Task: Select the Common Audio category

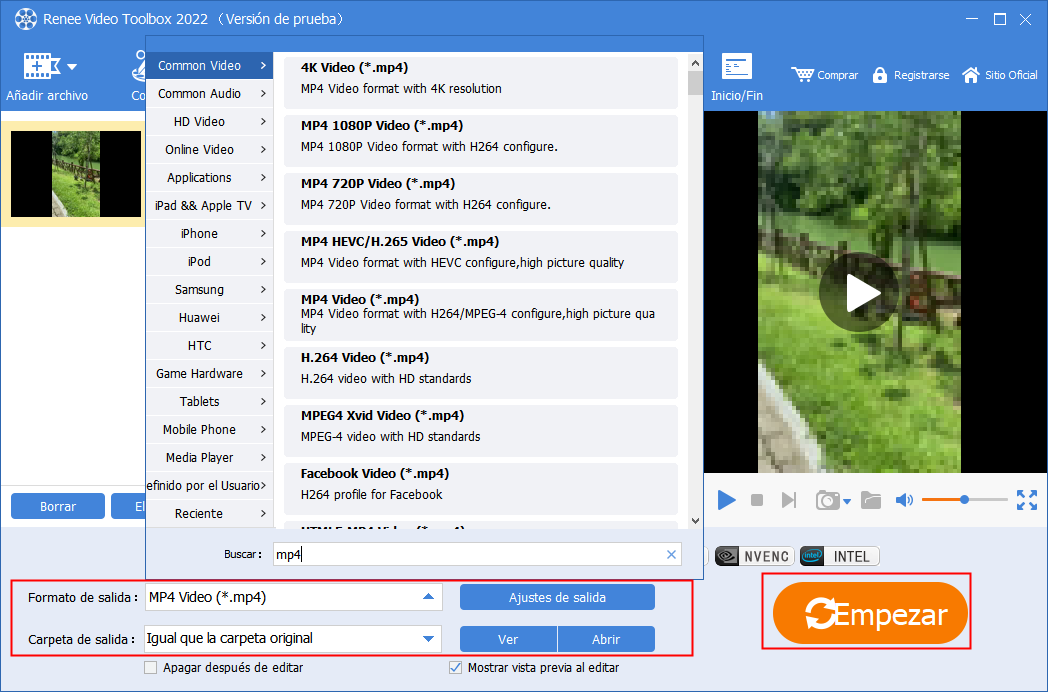Action: [209, 94]
